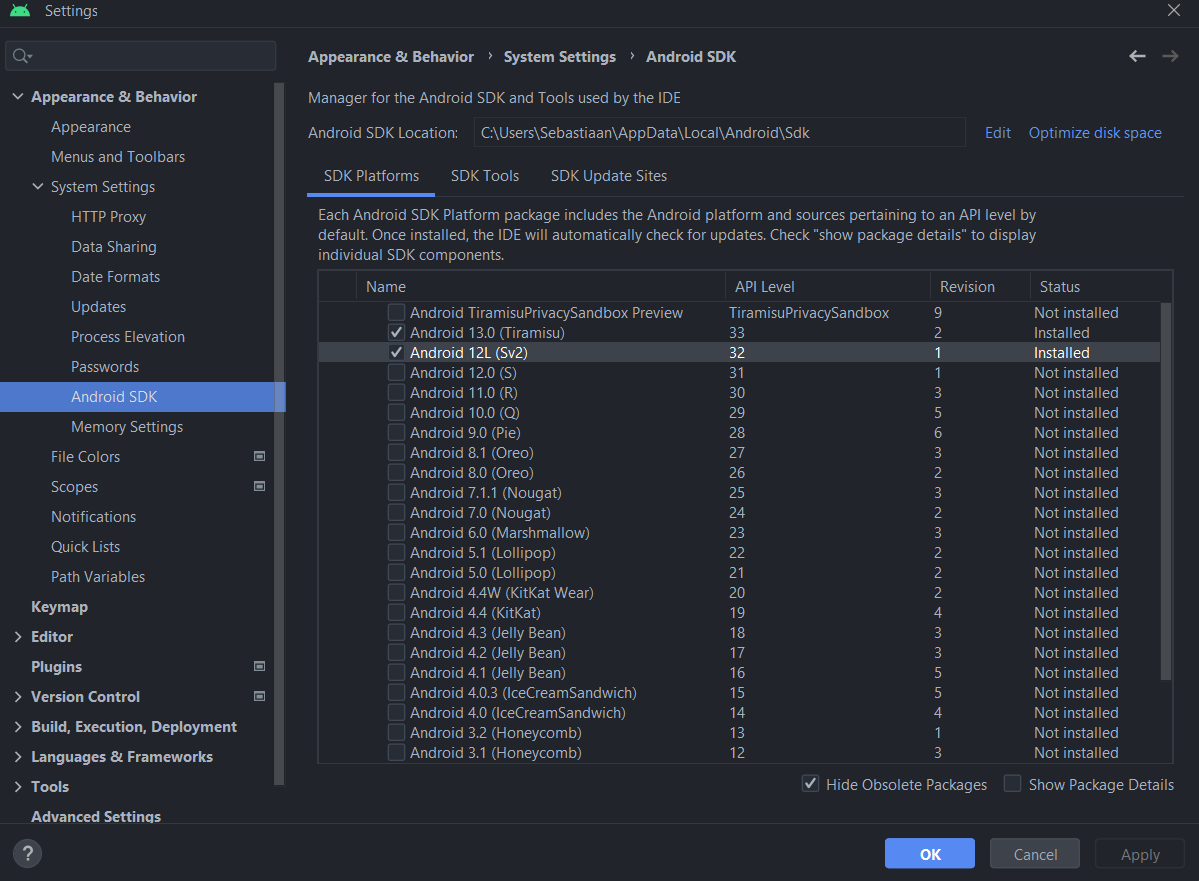This screenshot has width=1199, height=881.
Task: Click the search magnifier icon in settings
Action: [21, 56]
